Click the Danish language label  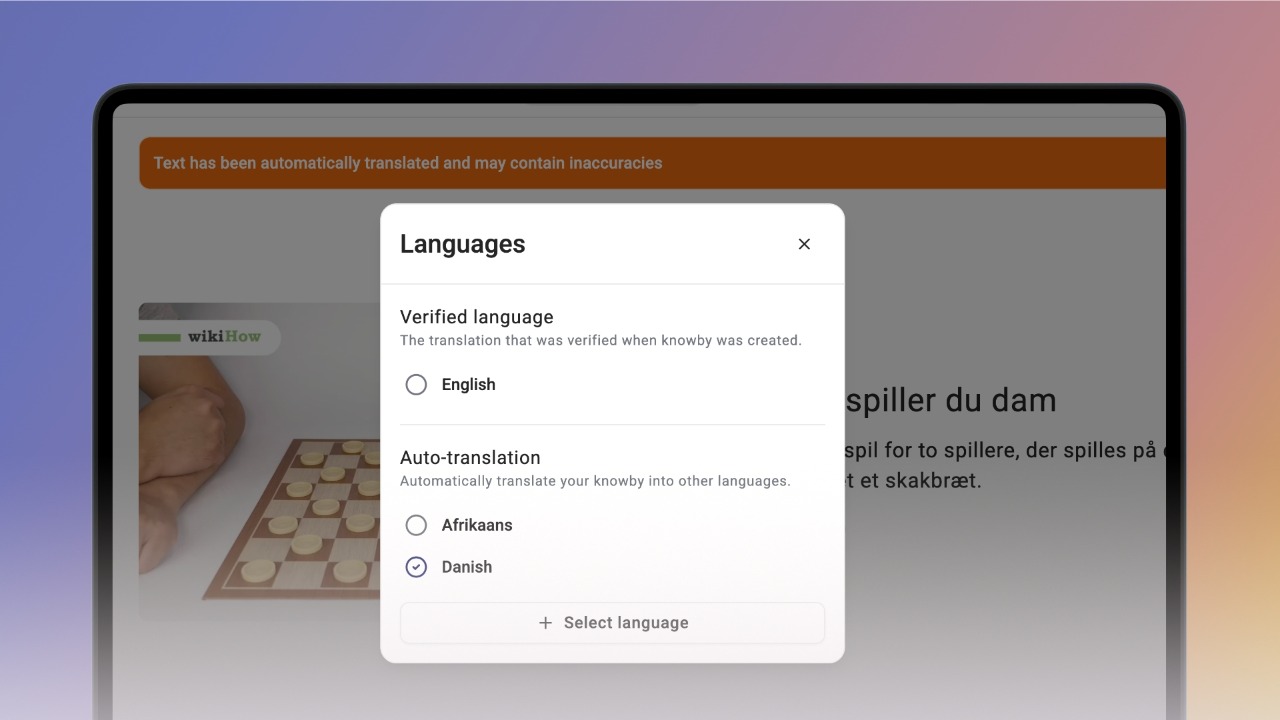pos(467,567)
